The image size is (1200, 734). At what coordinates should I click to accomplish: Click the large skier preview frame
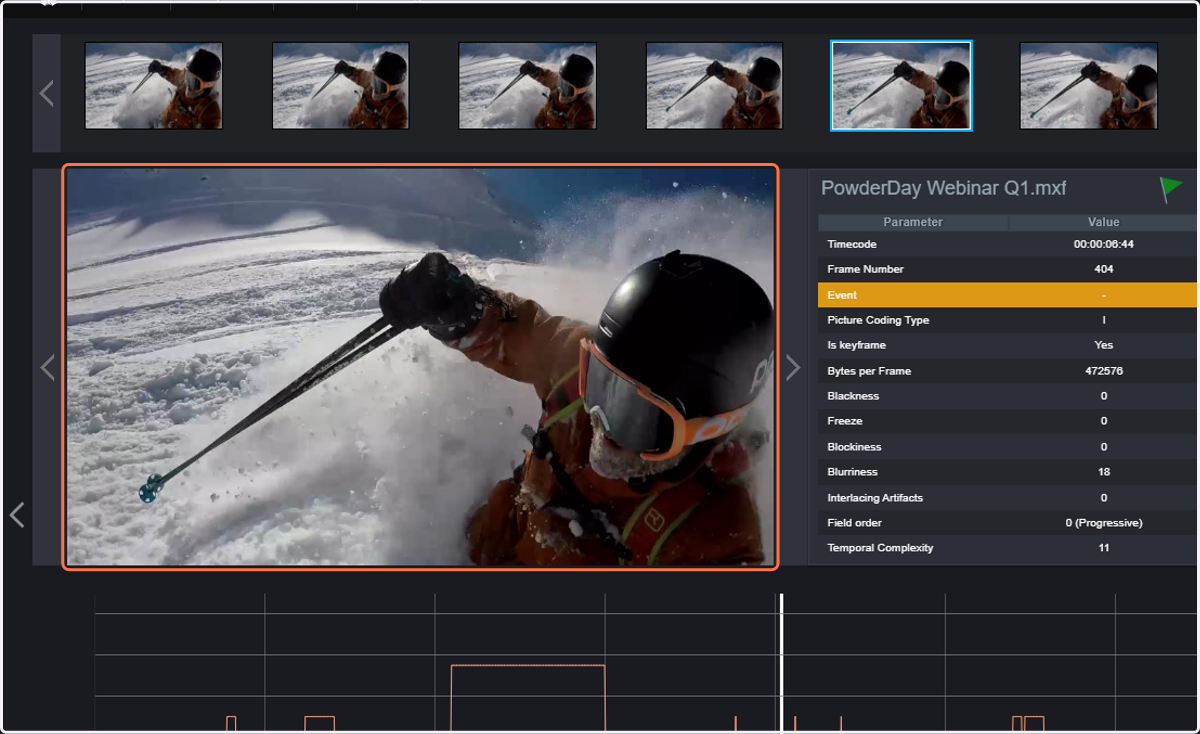pos(420,367)
